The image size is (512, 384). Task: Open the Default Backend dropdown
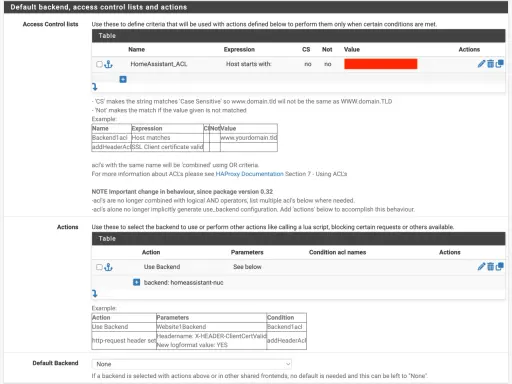pos(191,364)
